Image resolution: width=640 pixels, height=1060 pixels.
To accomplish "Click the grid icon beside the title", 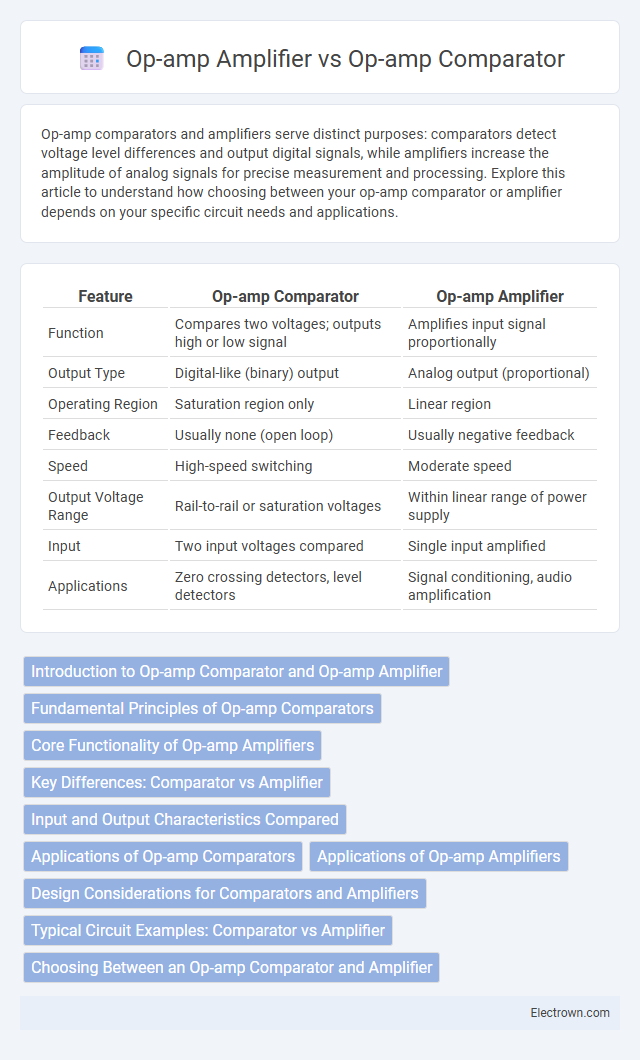I will tap(91, 59).
